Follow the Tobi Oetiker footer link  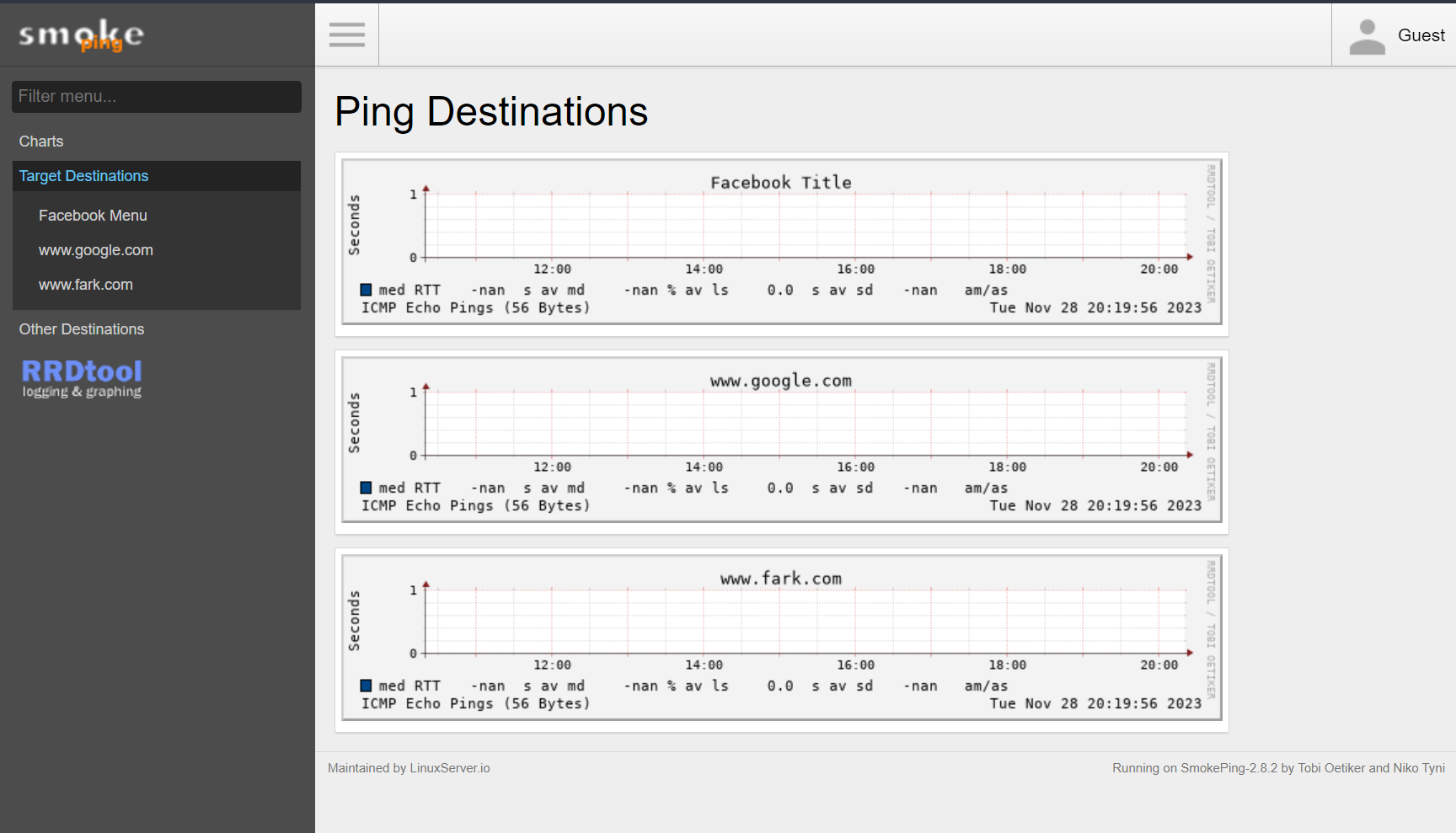tap(1331, 768)
